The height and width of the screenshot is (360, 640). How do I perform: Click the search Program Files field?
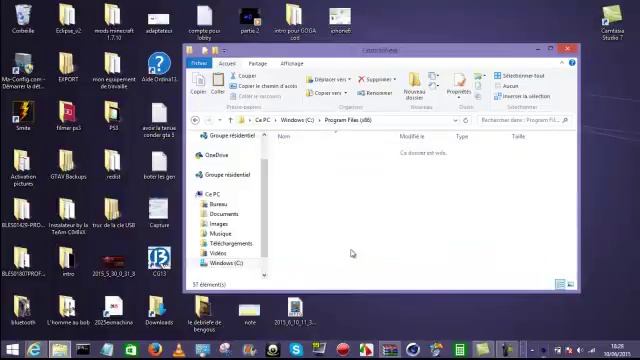click(524, 120)
